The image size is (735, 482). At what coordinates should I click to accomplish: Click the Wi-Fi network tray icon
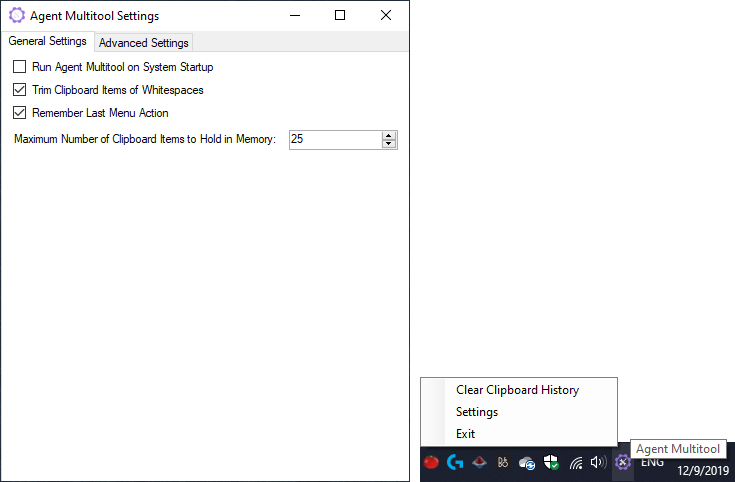click(576, 463)
